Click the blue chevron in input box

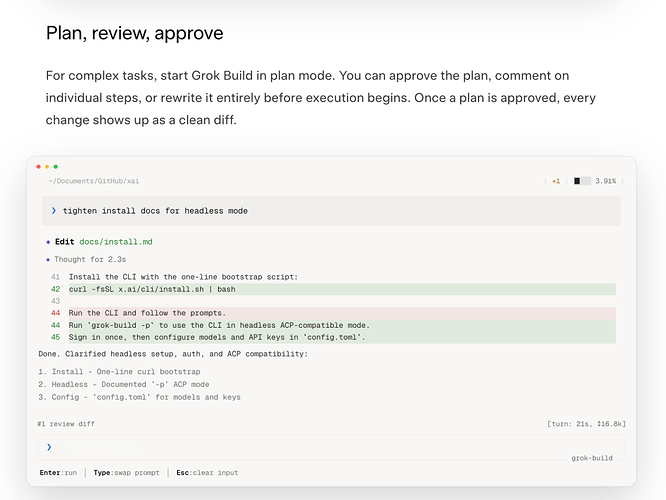pyautogui.click(x=49, y=447)
